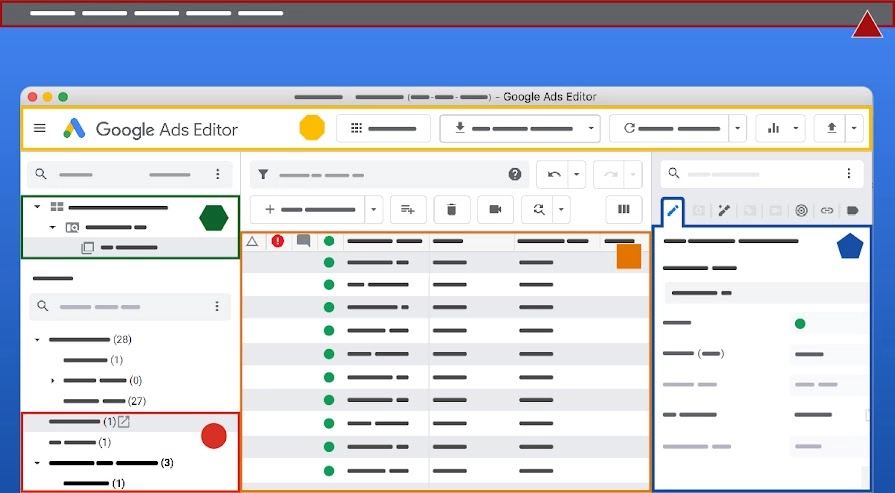Click the undo arrow button
Viewport: 895px width, 493px height.
click(x=553, y=175)
